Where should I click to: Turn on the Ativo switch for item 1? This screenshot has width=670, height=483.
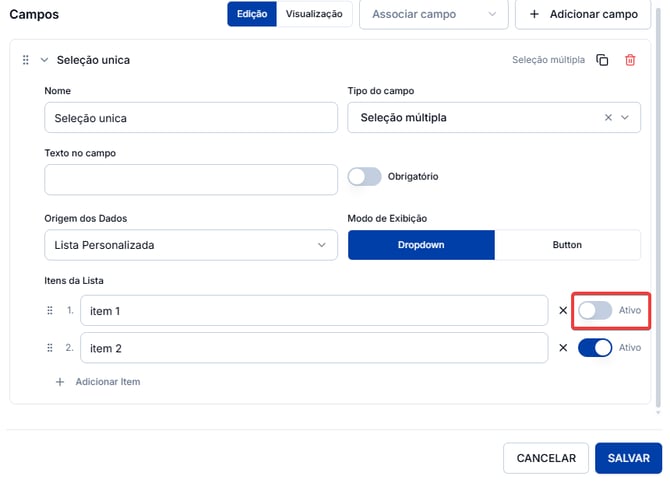pos(595,310)
